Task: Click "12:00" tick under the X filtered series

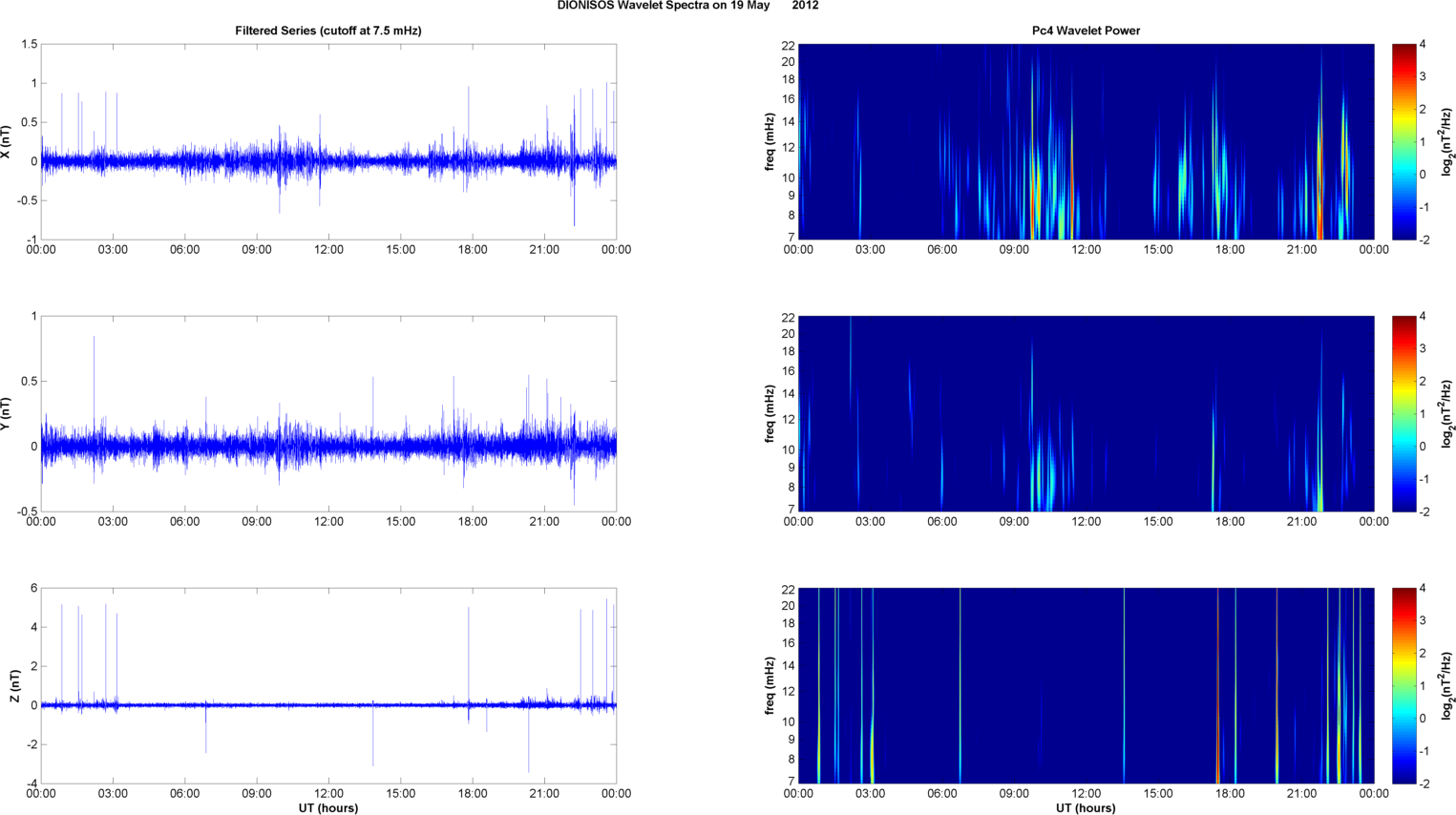Action: pos(328,250)
